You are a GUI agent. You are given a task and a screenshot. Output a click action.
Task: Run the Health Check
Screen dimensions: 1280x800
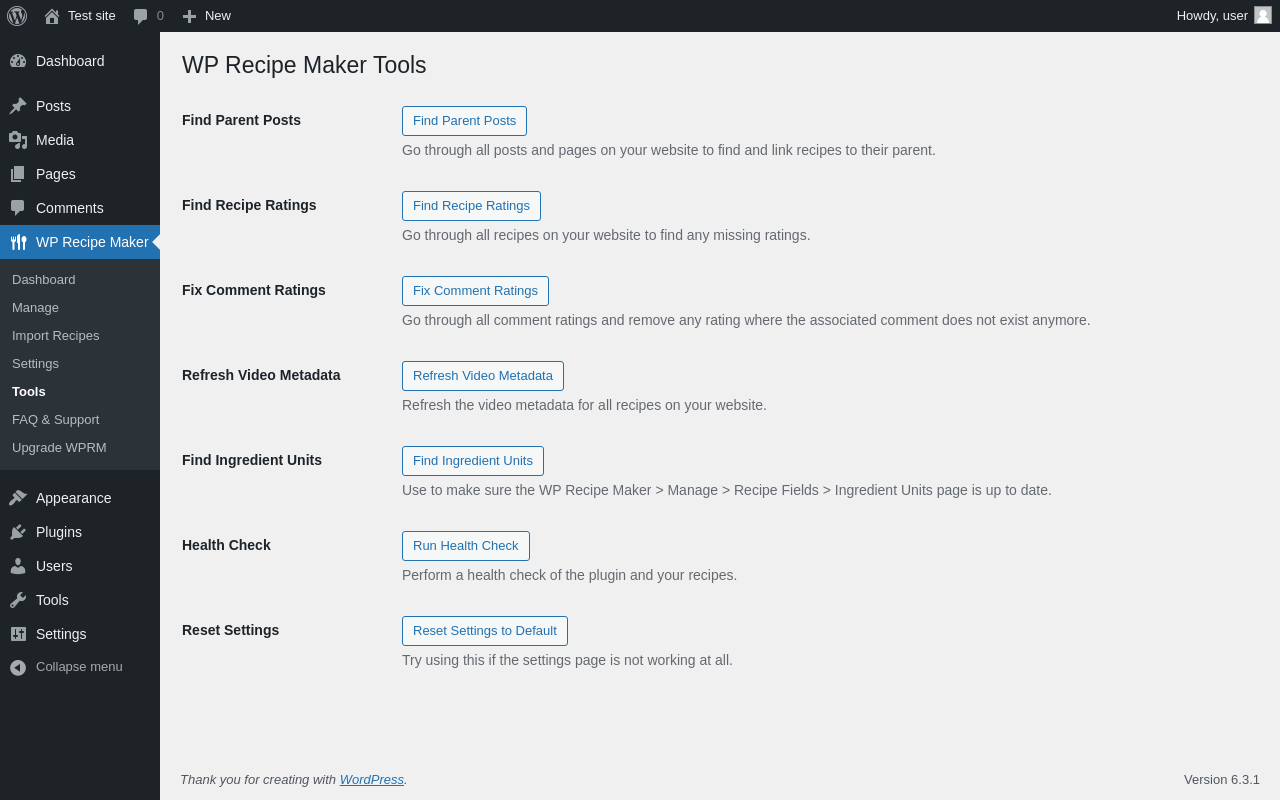[466, 546]
